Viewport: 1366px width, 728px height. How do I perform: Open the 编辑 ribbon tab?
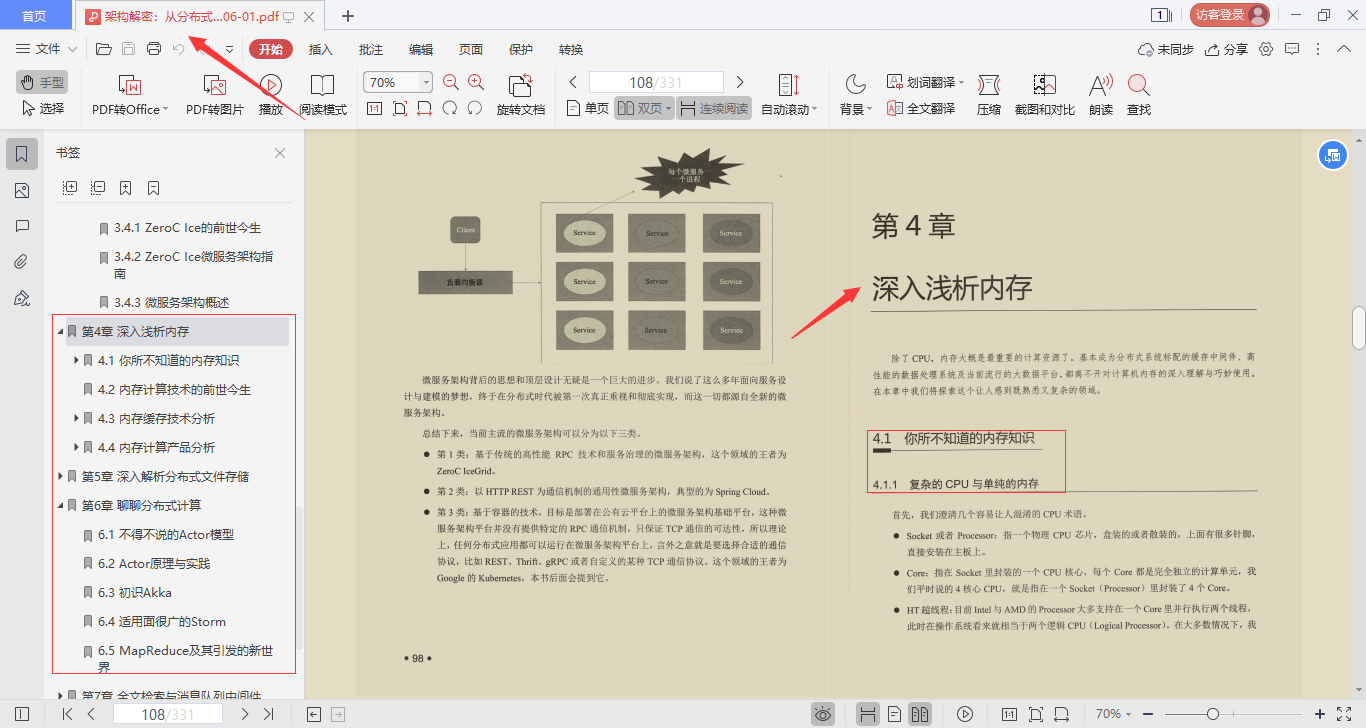(x=421, y=50)
